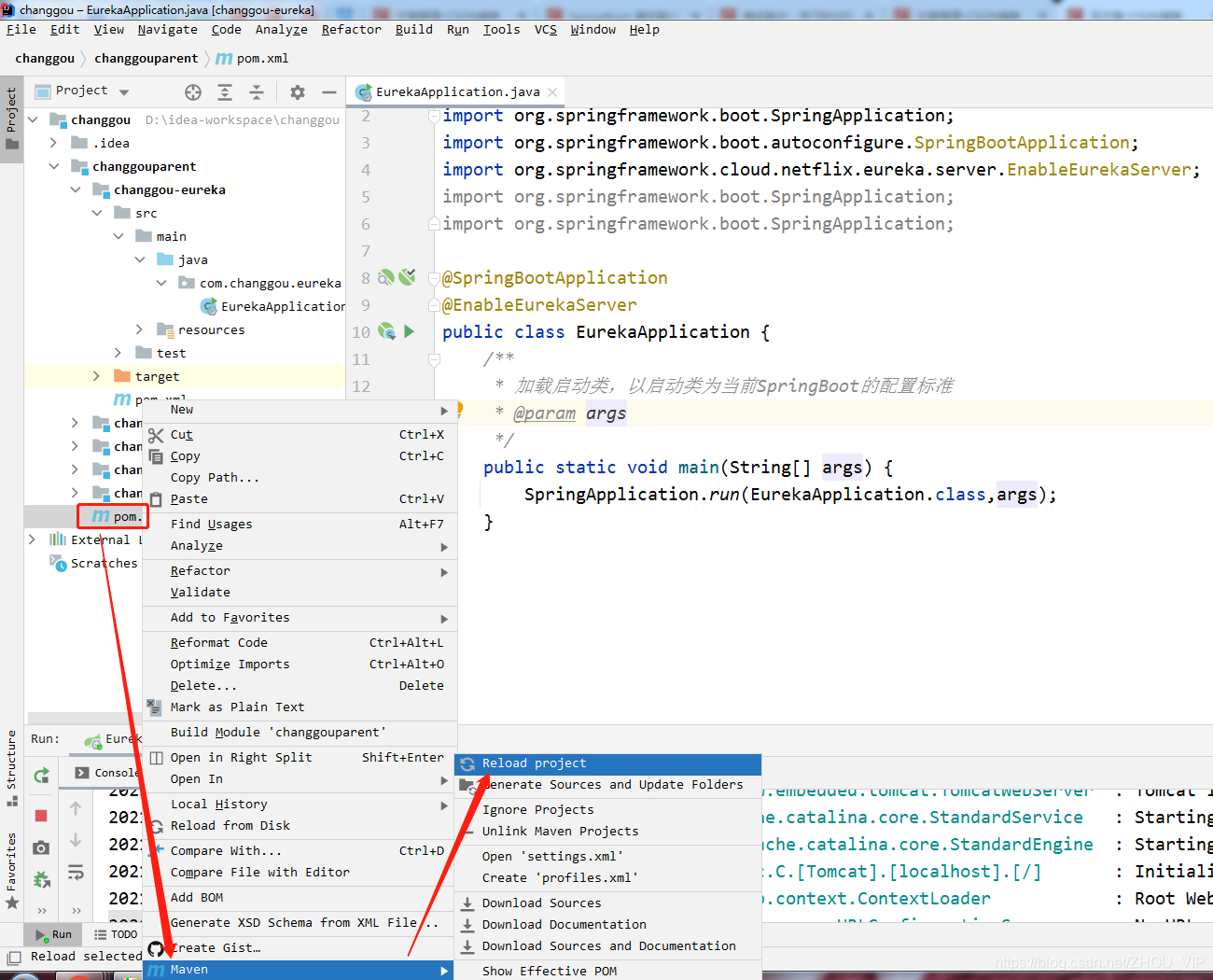1213x980 pixels.
Task: Select Reload project in Maven submenu
Action: (607, 763)
